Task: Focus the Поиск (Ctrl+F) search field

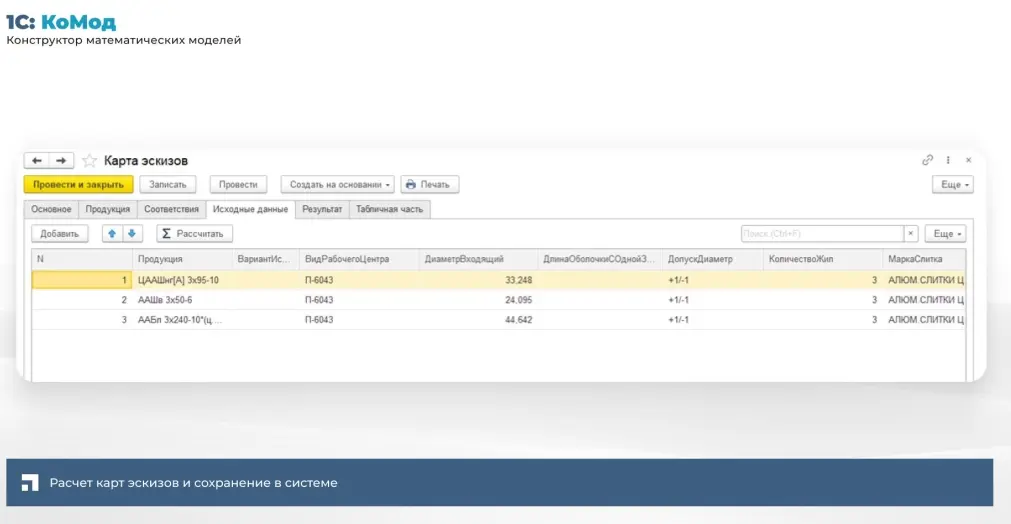Action: (x=820, y=233)
